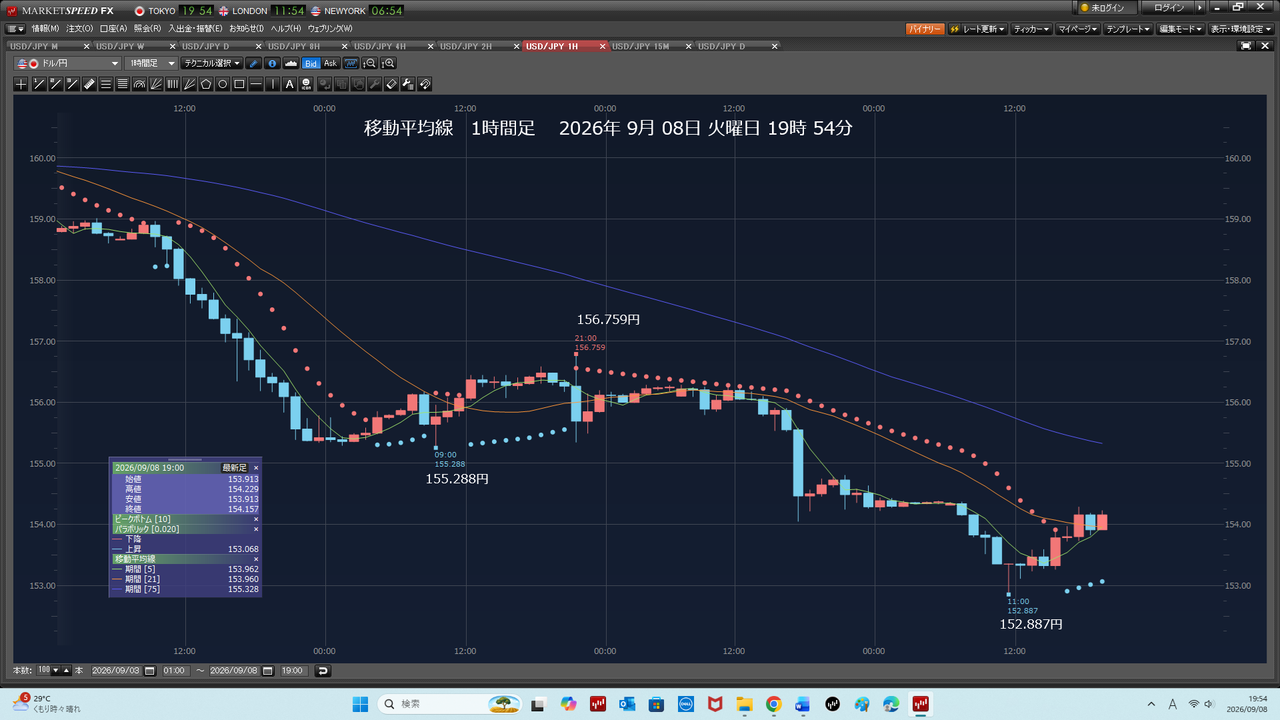Remove the パラボリック [0.020] indicator
Image resolution: width=1280 pixels, height=720 pixels.
point(255,529)
